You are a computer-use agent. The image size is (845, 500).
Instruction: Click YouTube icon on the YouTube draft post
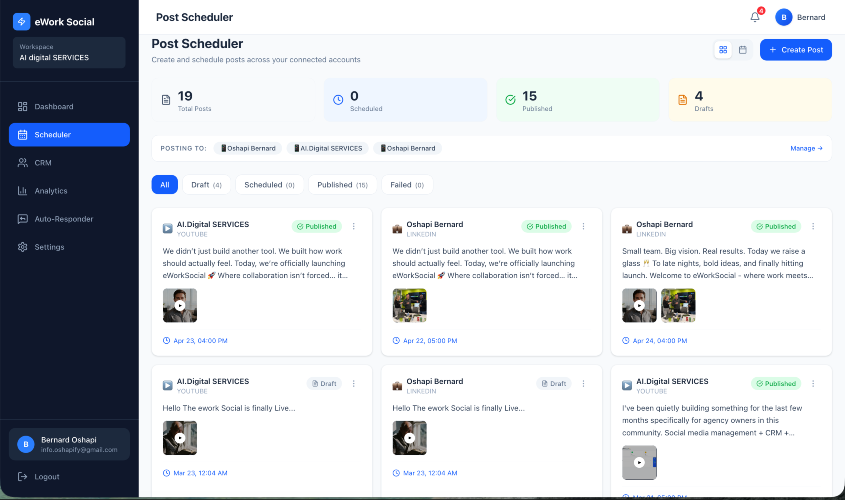coord(168,386)
